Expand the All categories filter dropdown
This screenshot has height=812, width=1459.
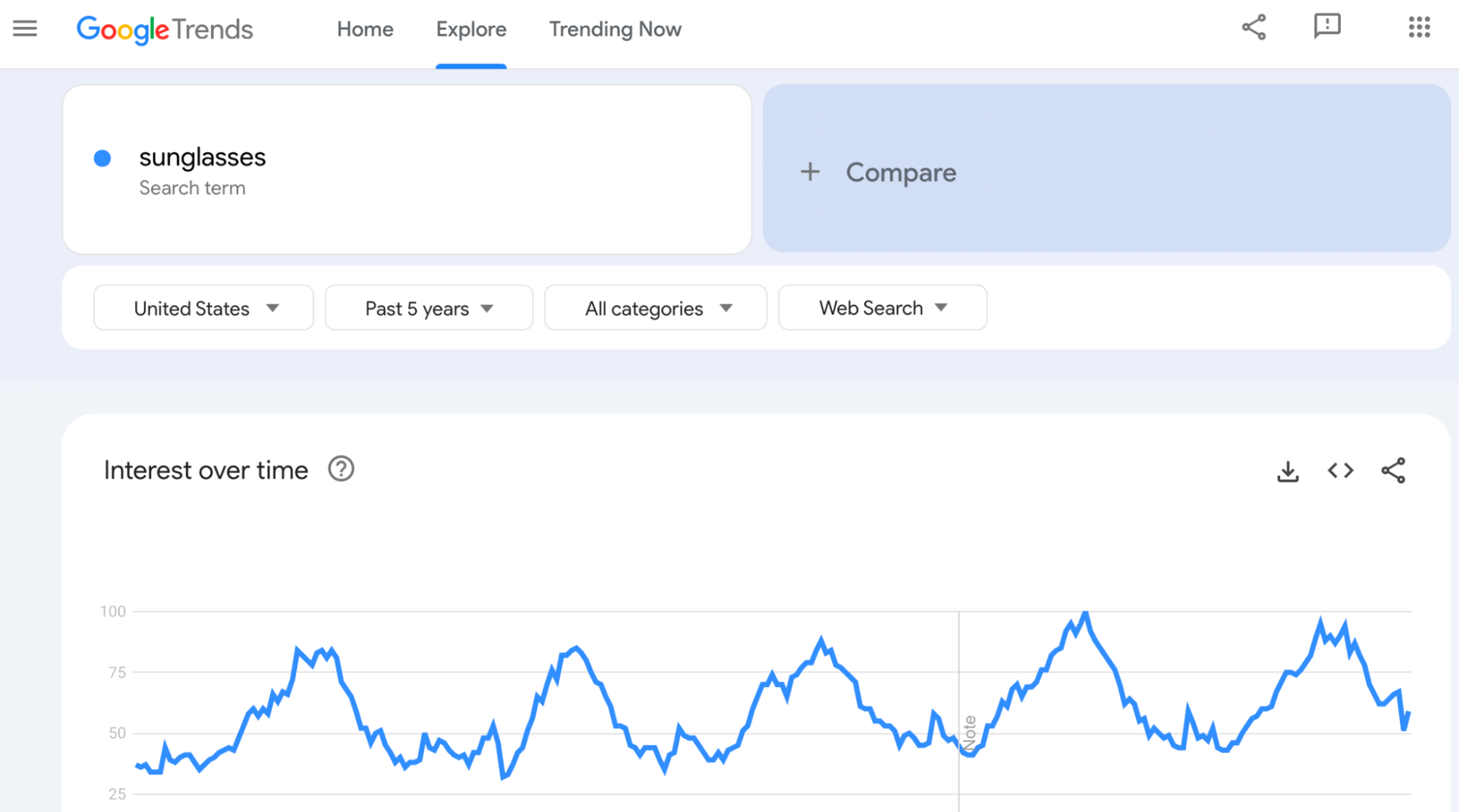[x=655, y=308]
